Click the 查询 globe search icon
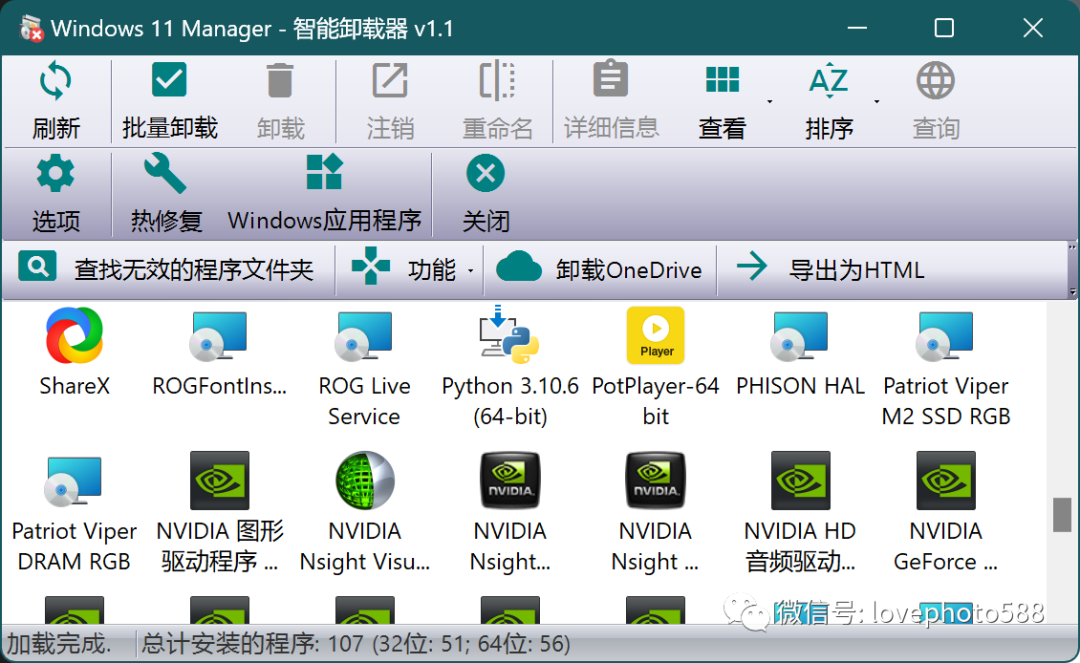The height and width of the screenshot is (663, 1080). tap(935, 81)
